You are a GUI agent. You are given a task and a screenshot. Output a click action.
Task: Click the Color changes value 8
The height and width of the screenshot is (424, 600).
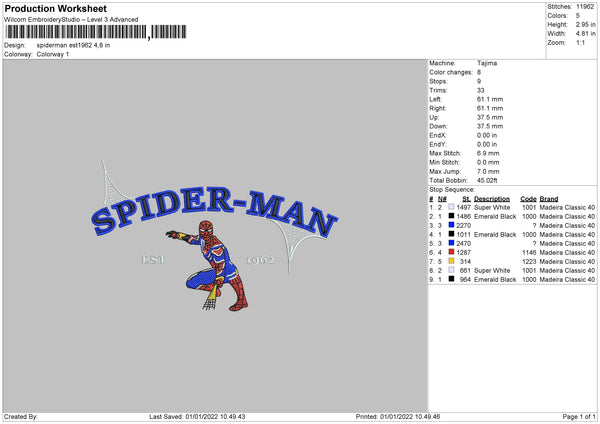(x=479, y=72)
